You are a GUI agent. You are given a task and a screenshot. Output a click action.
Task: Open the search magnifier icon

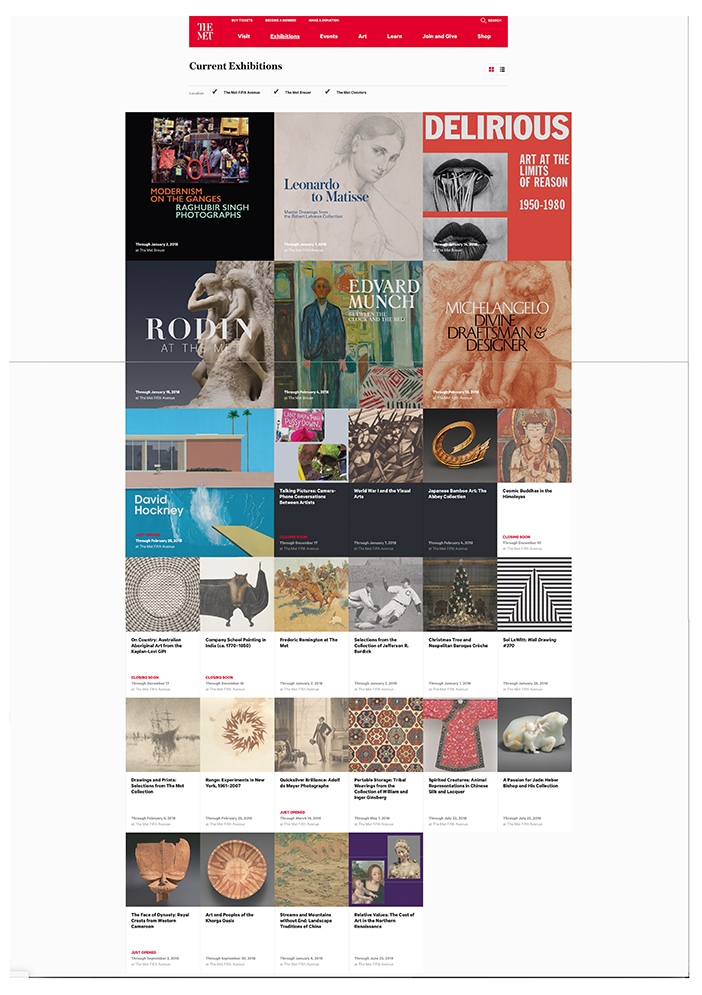[x=483, y=20]
